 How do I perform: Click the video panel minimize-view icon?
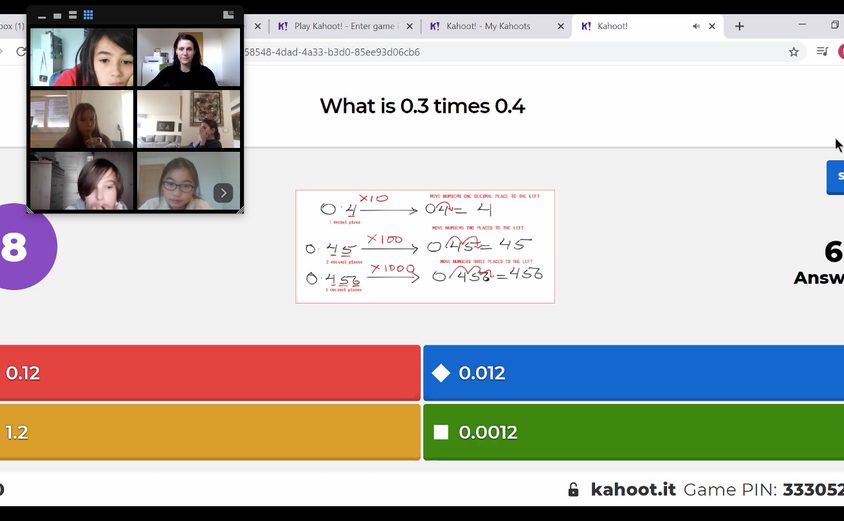tap(42, 15)
